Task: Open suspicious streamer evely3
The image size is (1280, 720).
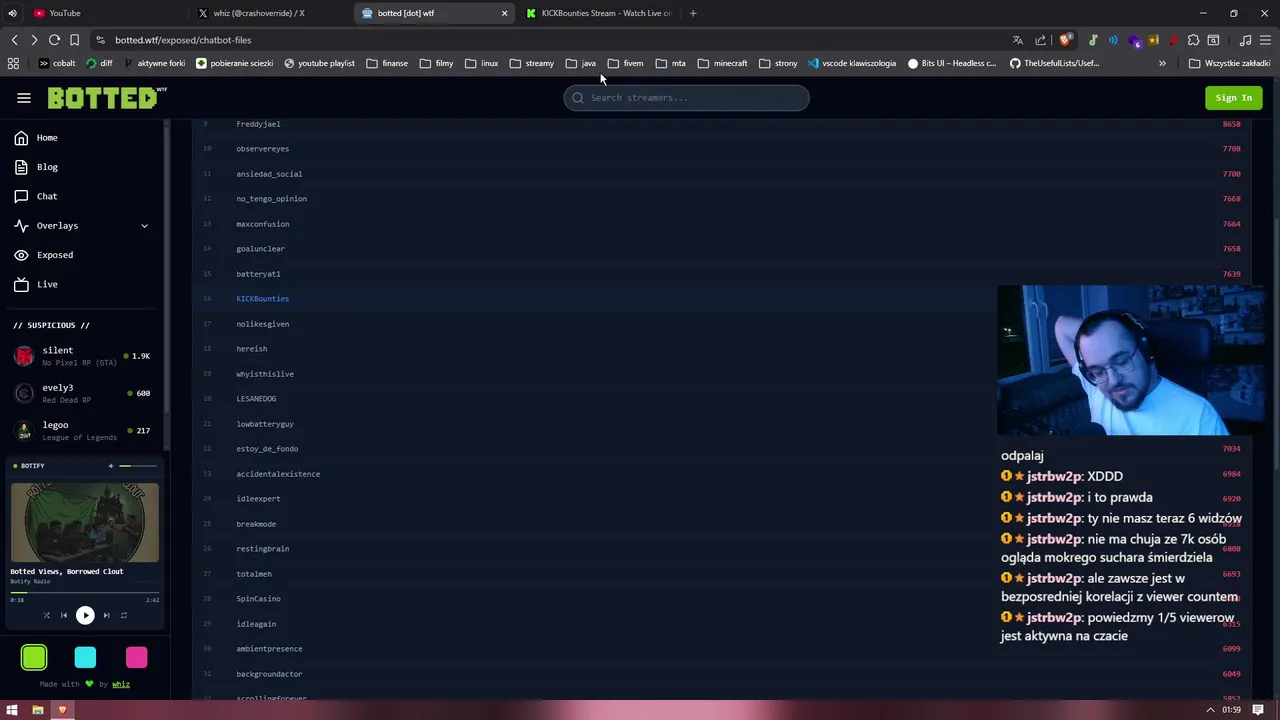Action: pyautogui.click(x=82, y=393)
